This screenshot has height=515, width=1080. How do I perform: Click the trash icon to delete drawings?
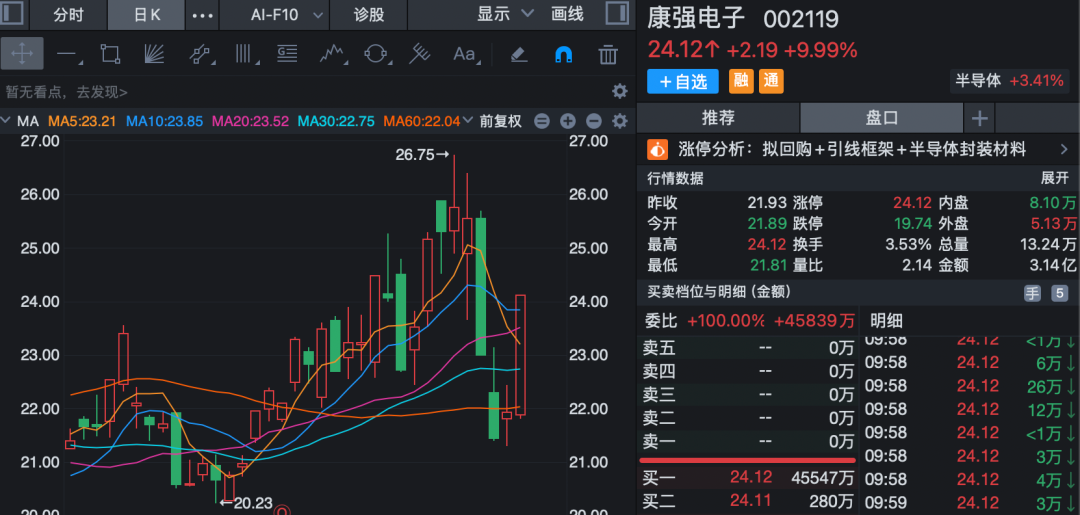tap(608, 54)
